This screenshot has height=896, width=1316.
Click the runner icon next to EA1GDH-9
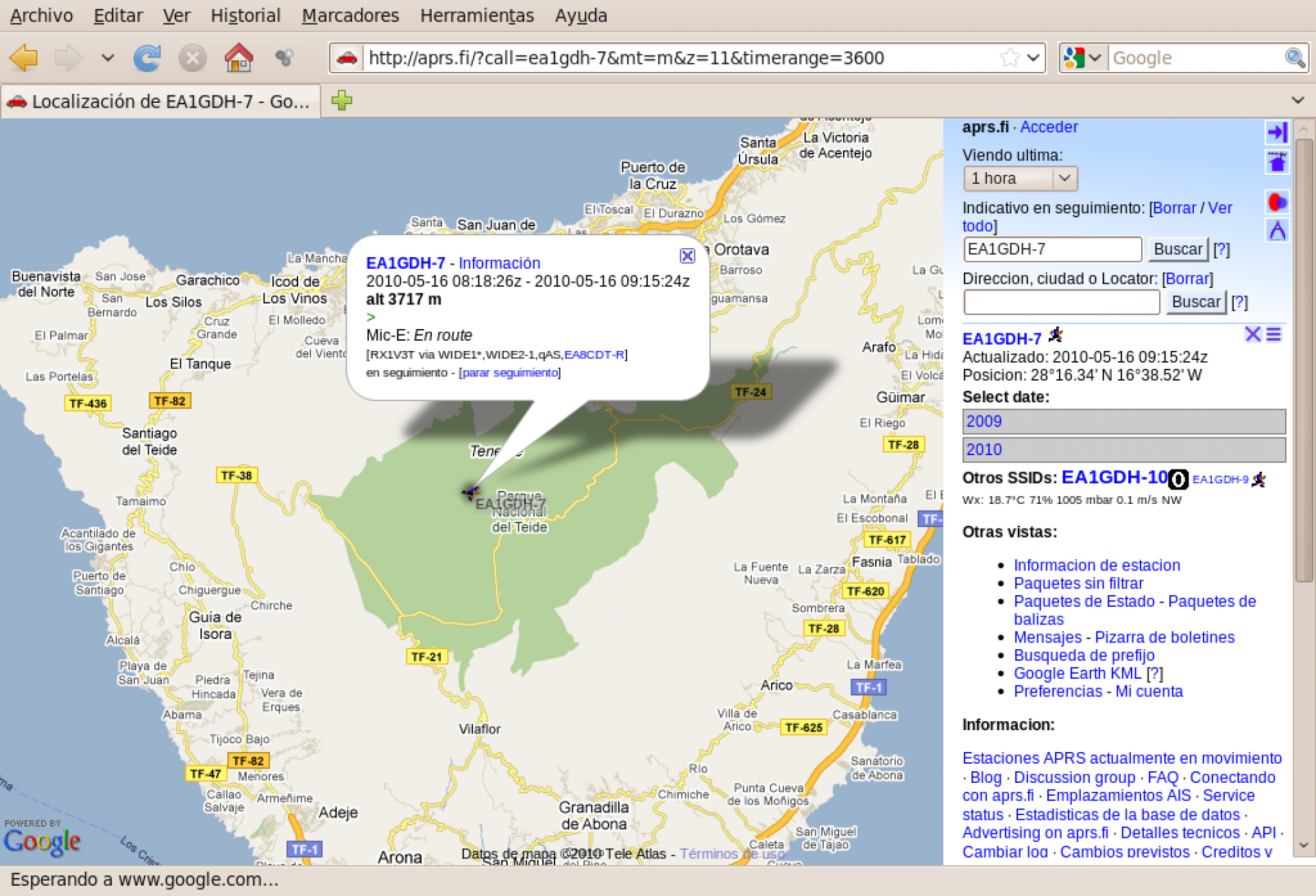coord(1258,479)
